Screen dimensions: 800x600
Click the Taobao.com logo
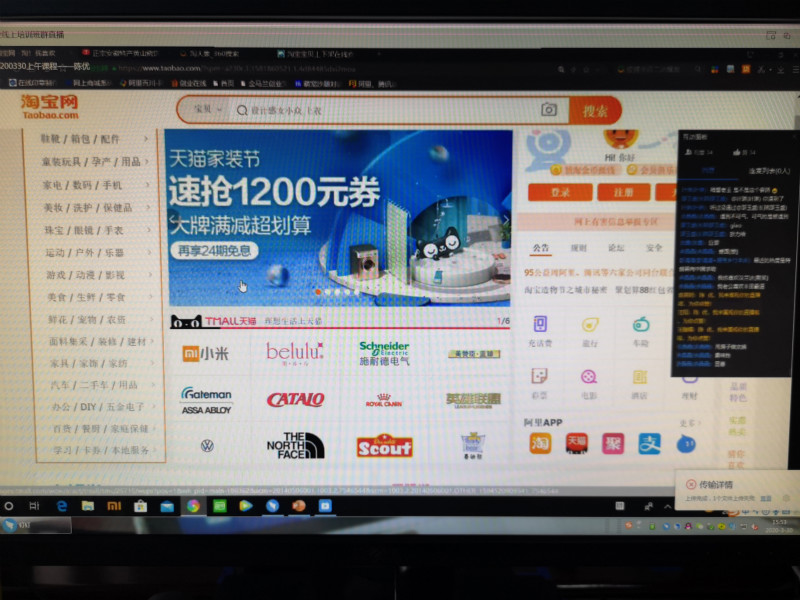pos(49,107)
